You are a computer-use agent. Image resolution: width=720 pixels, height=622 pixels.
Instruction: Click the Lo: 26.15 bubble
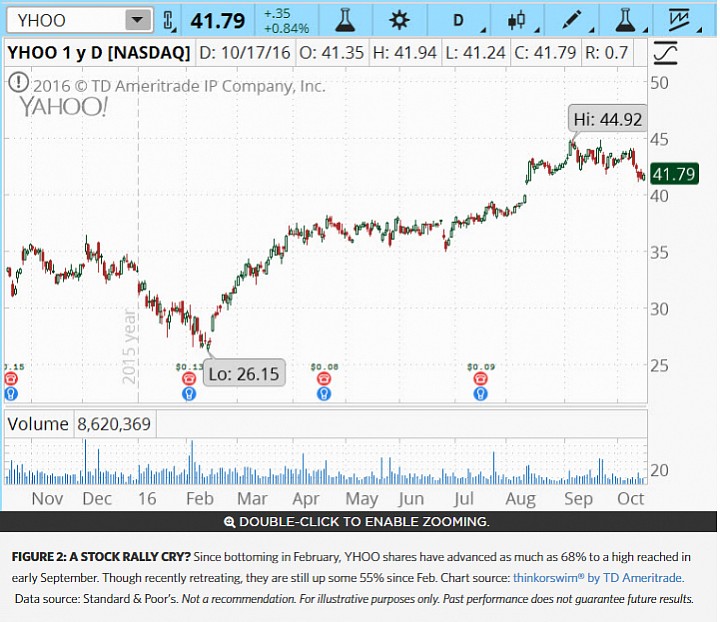(x=244, y=373)
